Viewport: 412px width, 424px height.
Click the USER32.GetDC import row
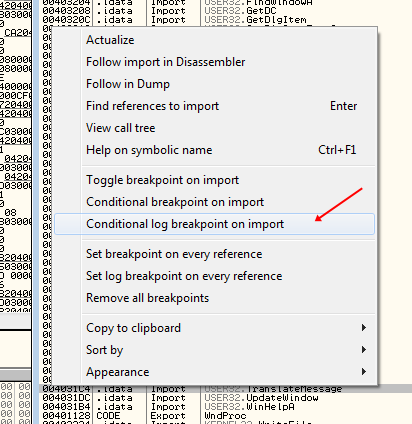point(225,11)
